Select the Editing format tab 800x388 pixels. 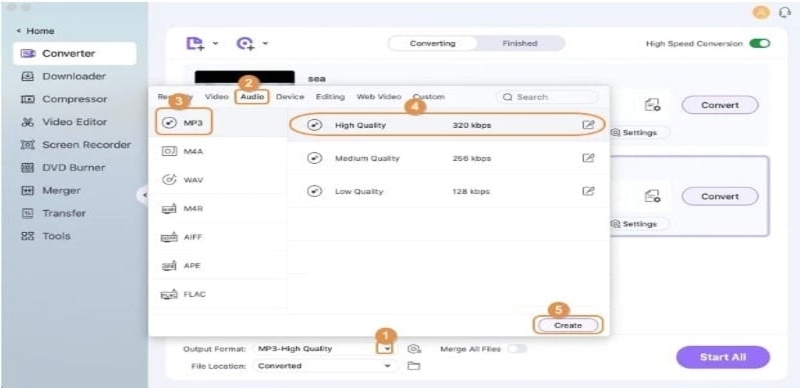click(x=330, y=96)
